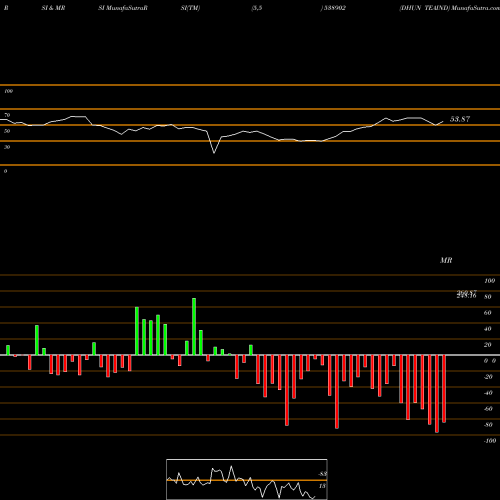The image size is (500, 500).
Task: Click the tallest green MR histogram bar
Action: [194, 327]
